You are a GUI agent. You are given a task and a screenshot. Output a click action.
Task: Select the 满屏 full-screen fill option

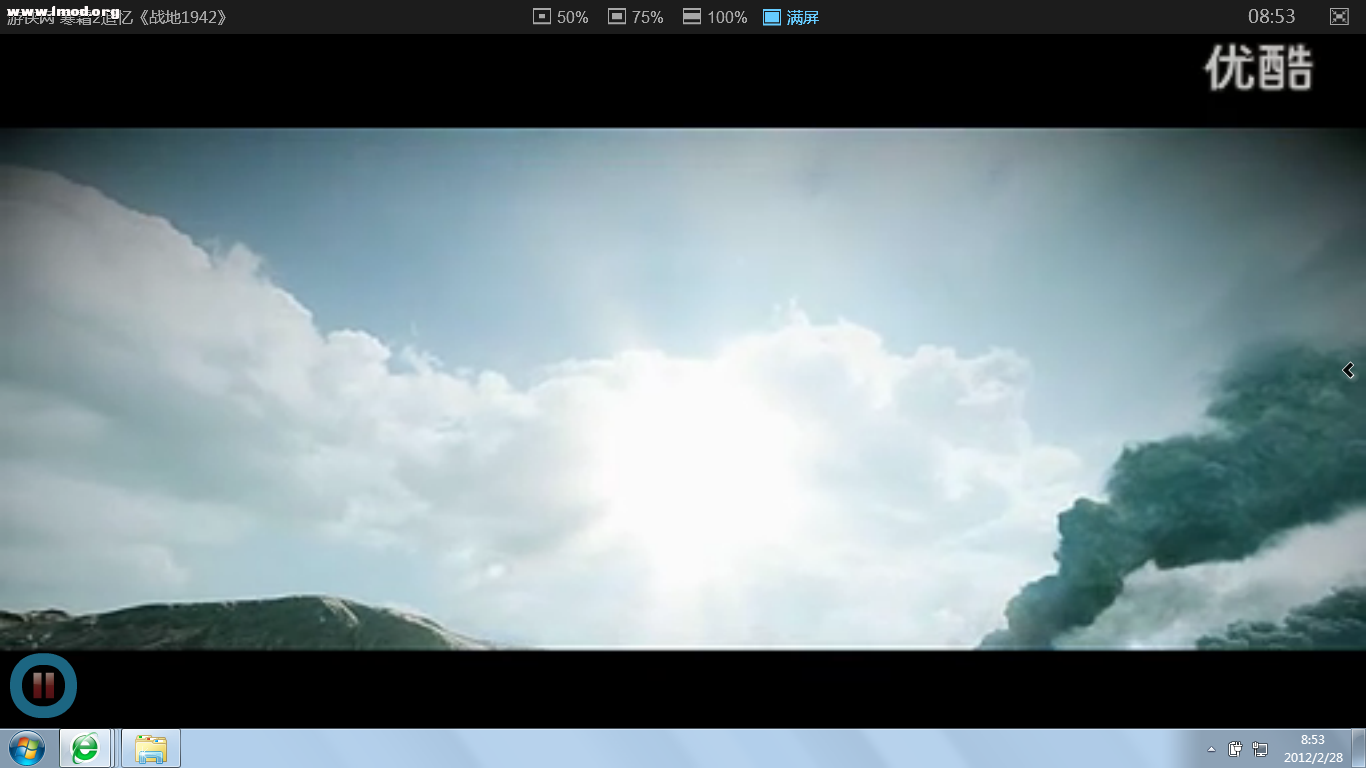click(791, 17)
